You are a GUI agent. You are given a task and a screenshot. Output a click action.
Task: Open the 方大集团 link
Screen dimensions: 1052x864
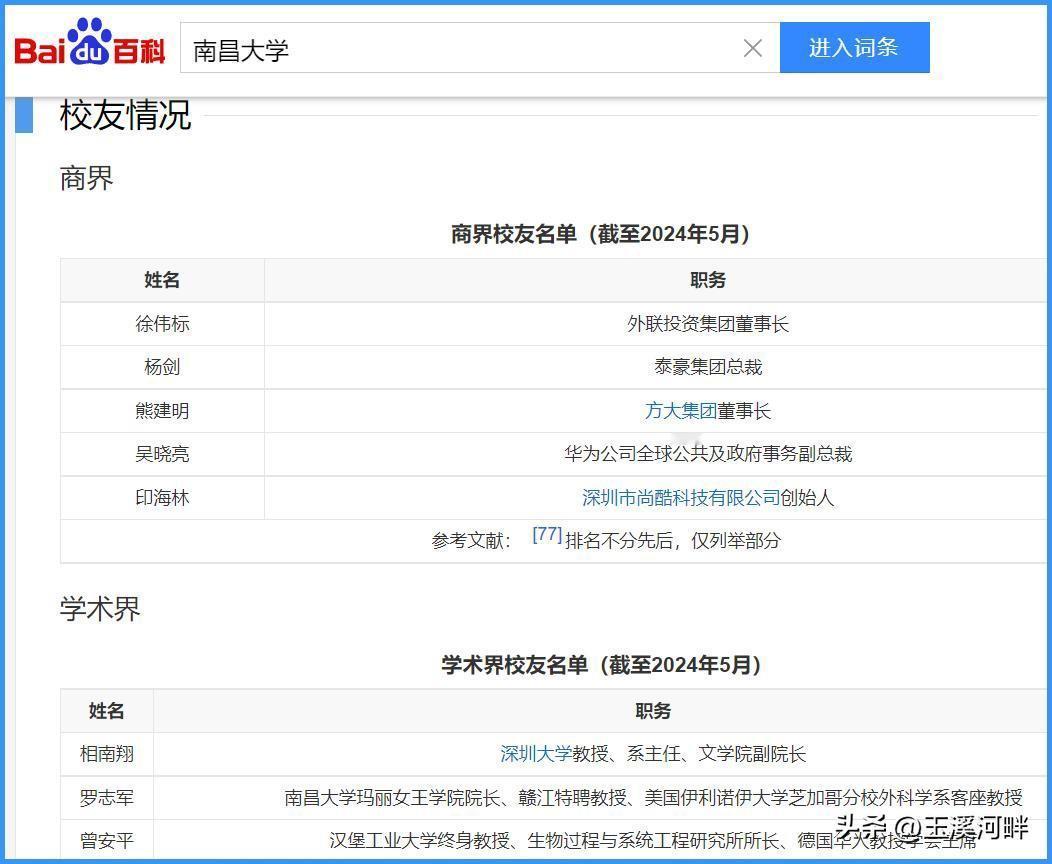point(680,411)
